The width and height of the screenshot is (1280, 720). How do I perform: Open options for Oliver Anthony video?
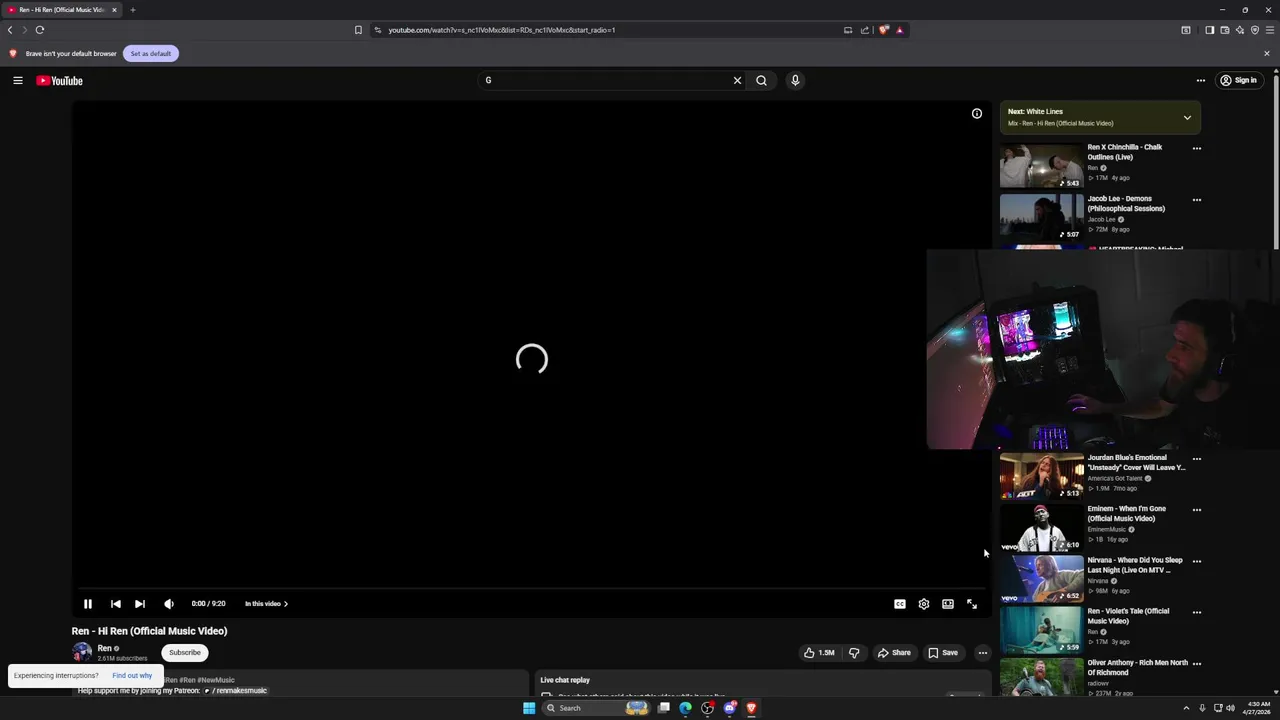tap(1197, 664)
